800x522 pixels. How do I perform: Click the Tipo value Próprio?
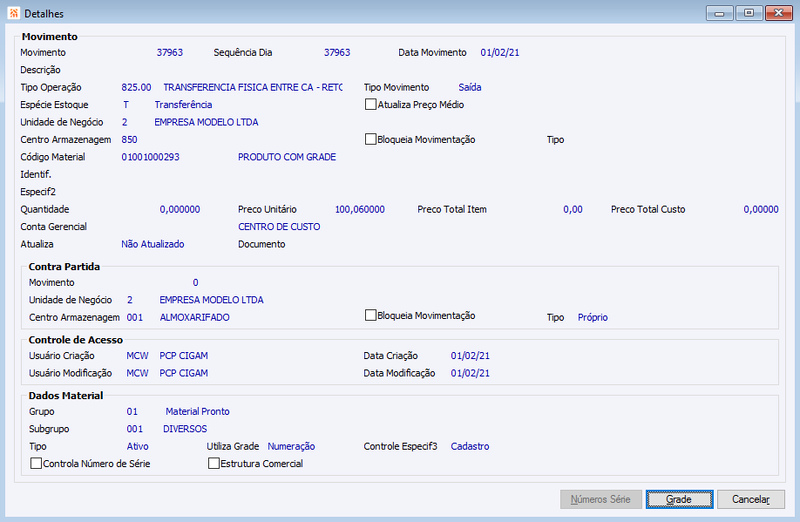592,317
